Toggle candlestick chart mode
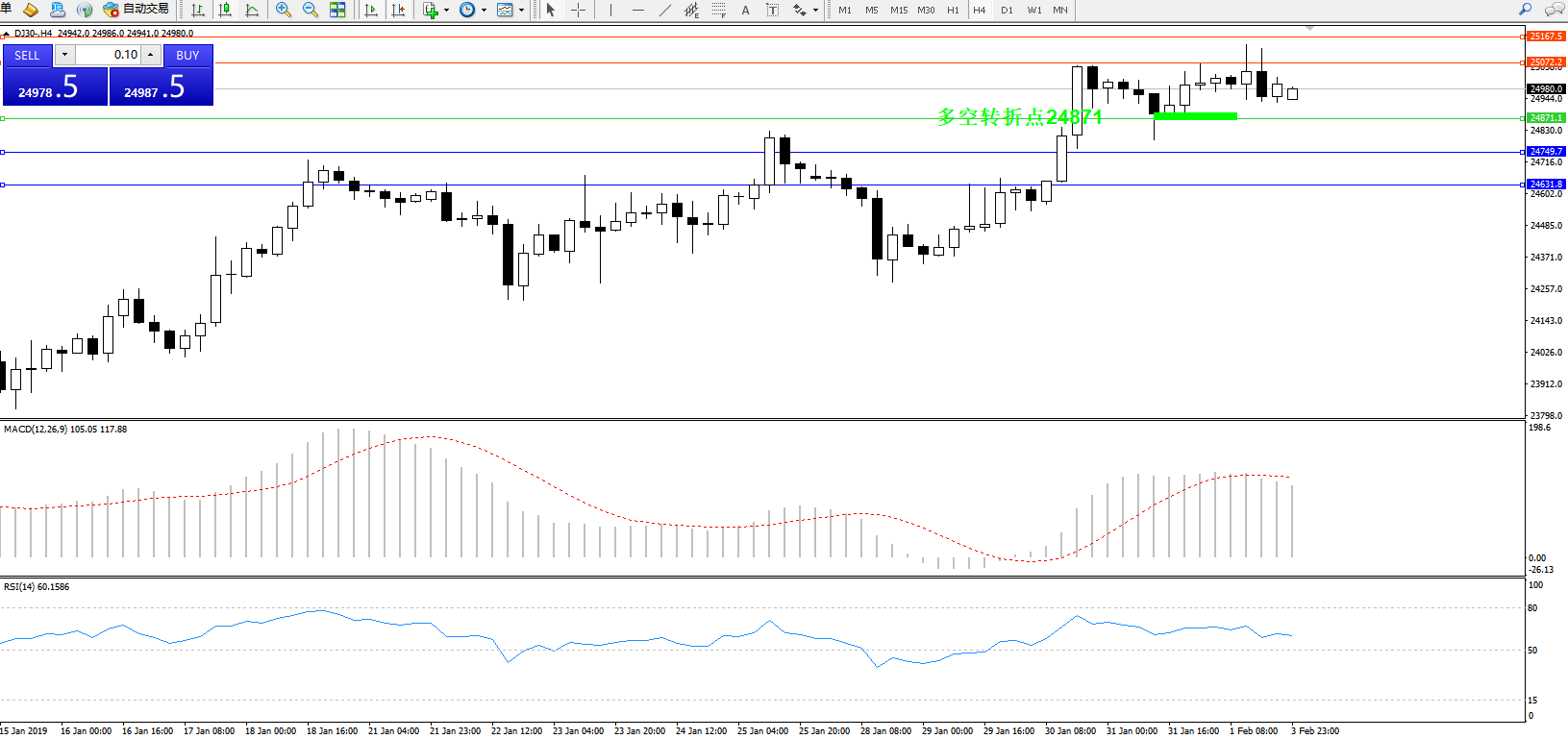The width and height of the screenshot is (1568, 739). coord(225,10)
